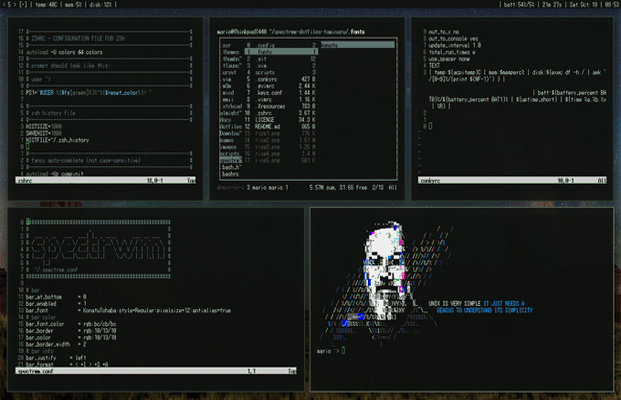Click the PS1 prompt definition line in zshrc
The image size is (621, 400).
click(x=89, y=93)
